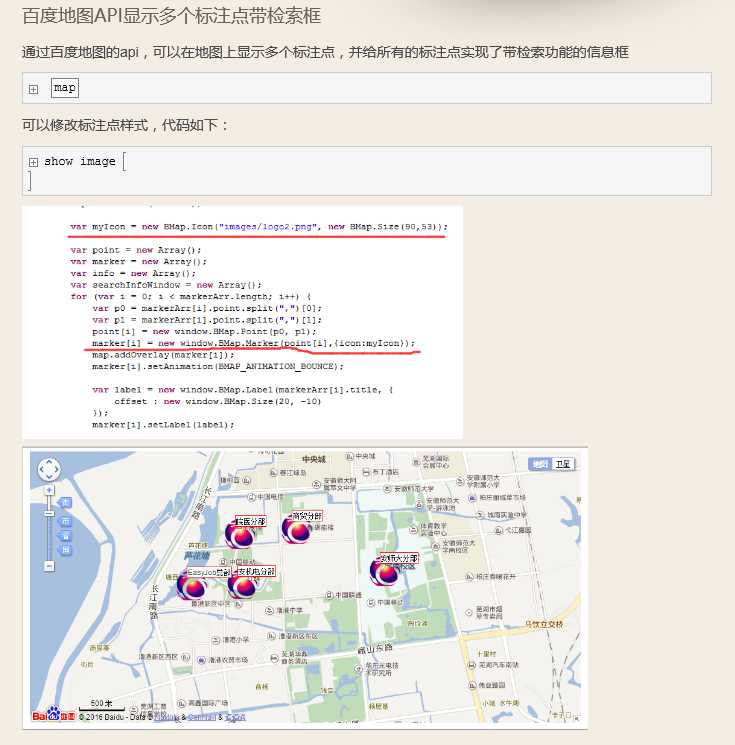Screen dimensions: 735x745
Task: Click the marker icon under 中医分部 label
Action: (x=240, y=535)
